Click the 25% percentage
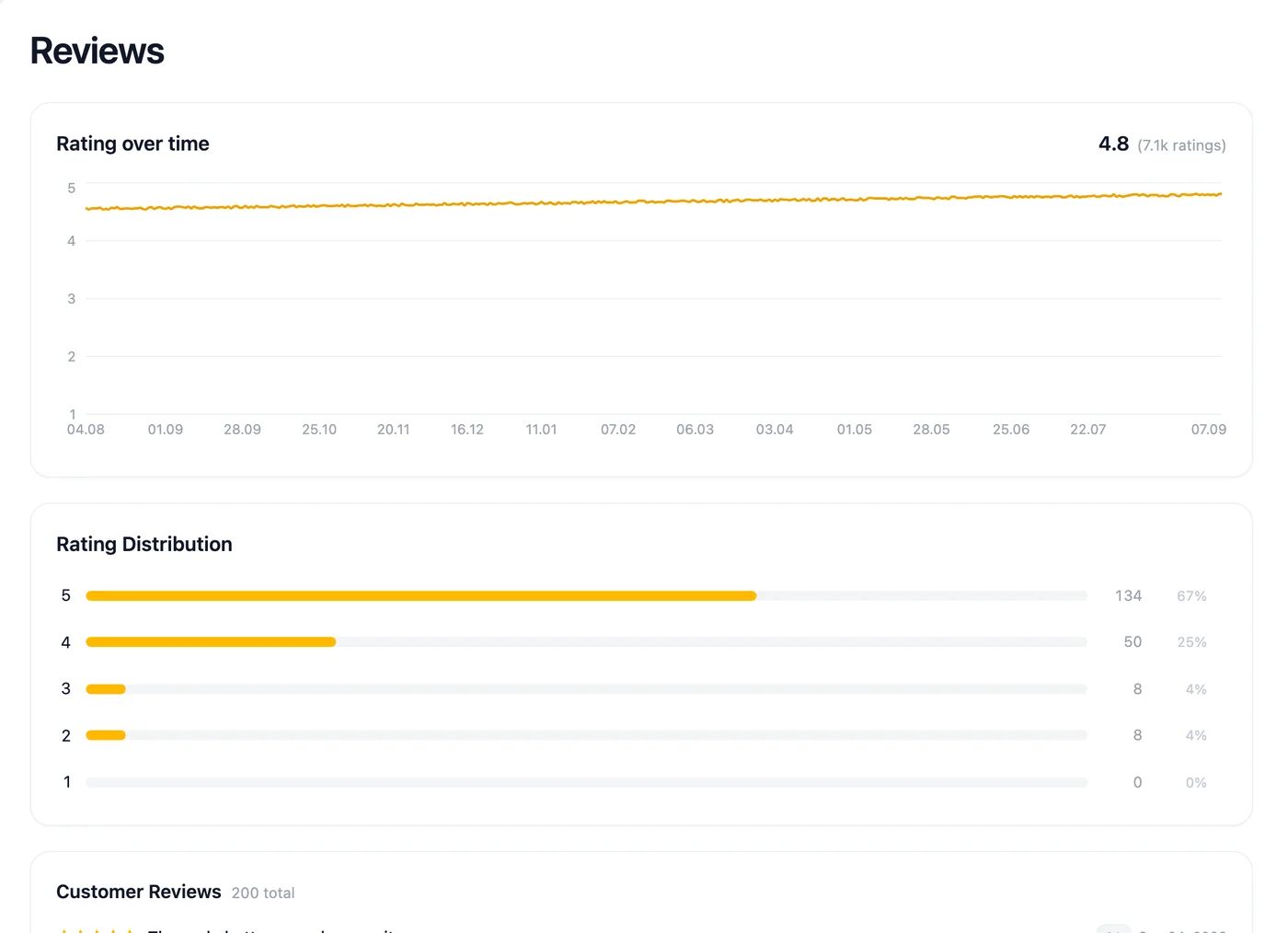1288x933 pixels. [x=1191, y=642]
